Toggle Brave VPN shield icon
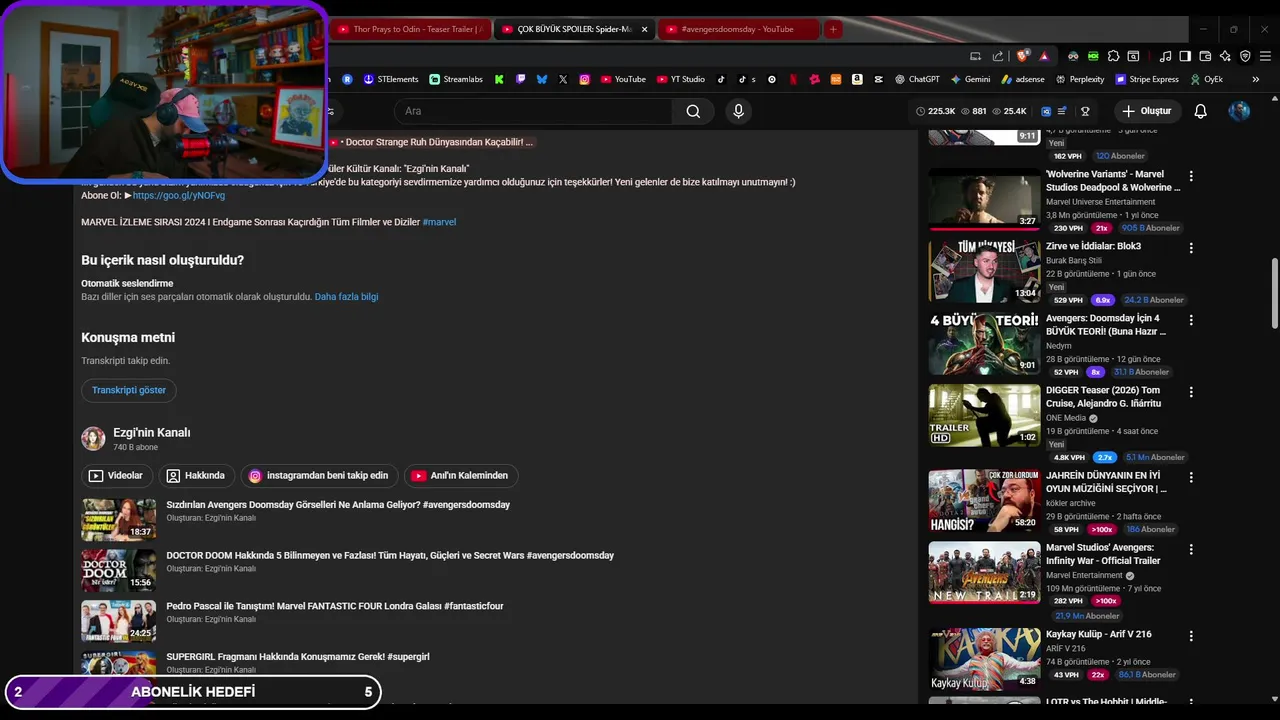 (1245, 56)
